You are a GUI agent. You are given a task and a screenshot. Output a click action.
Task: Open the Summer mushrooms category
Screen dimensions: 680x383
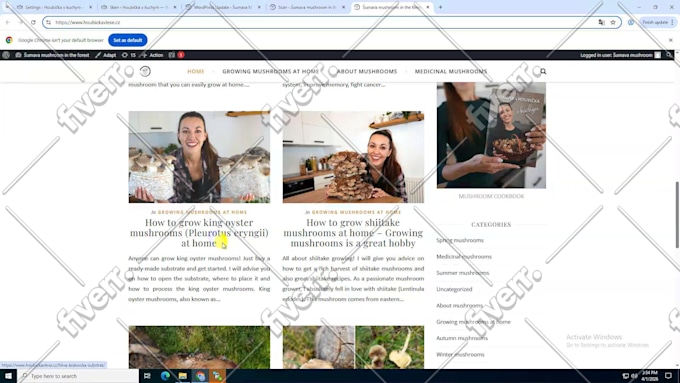point(462,273)
